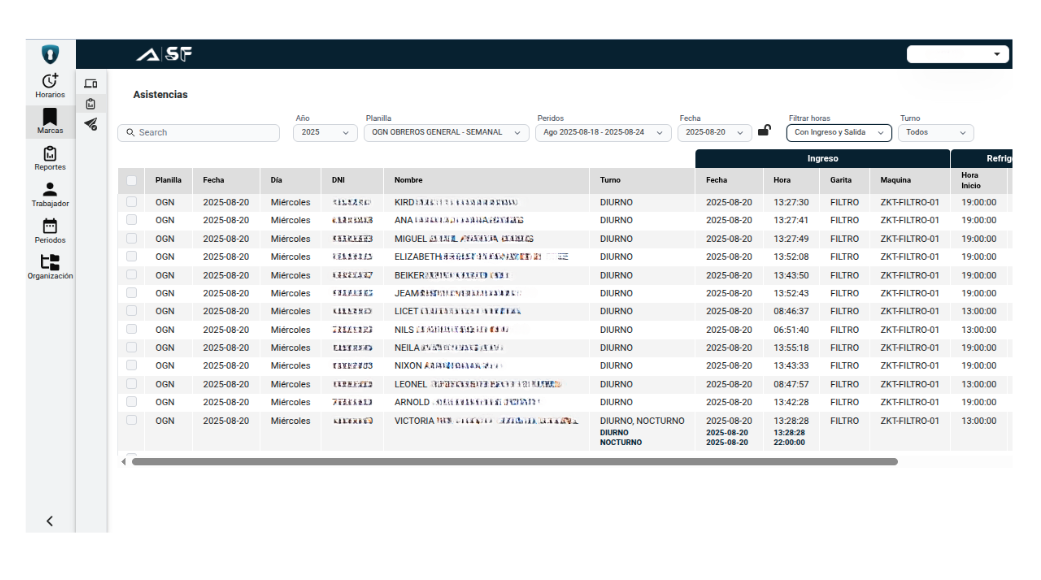
Task: Click inside the Search field
Action: tap(199, 133)
